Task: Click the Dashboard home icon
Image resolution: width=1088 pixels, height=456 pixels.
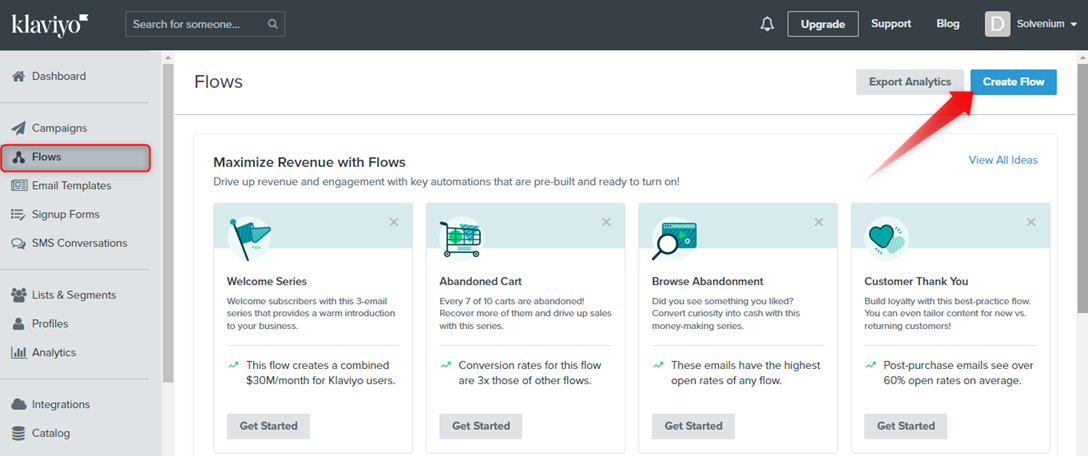Action: [19, 76]
